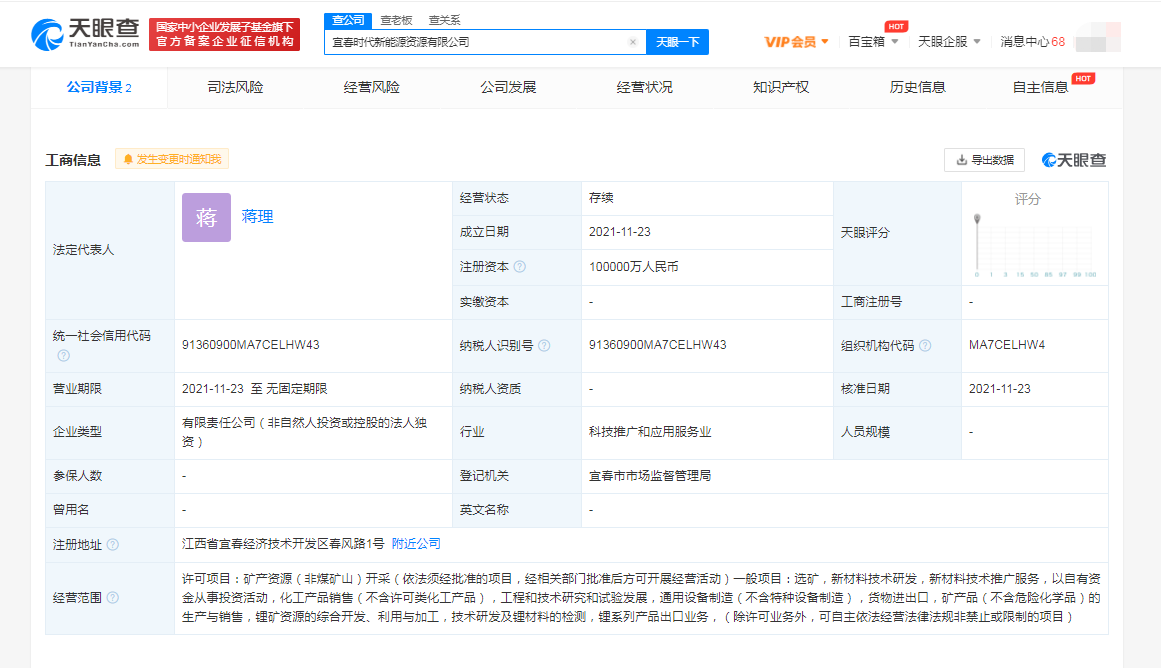Click industry value 科技推广和应用服务业
The width and height of the screenshot is (1161, 668).
[x=649, y=432]
